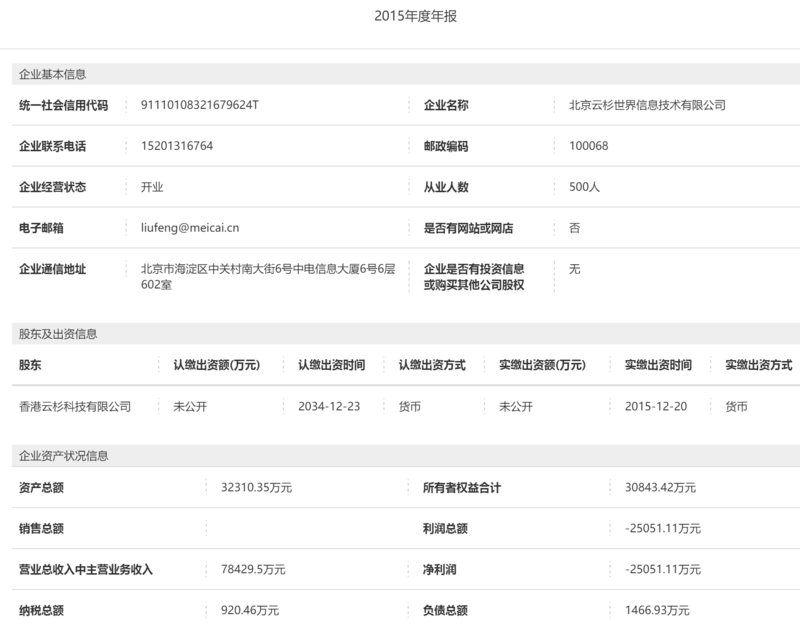Image resolution: width=800 pixels, height=636 pixels.
Task: Click the address starting 北京市海淀区中关村南大街
Action: tap(268, 276)
